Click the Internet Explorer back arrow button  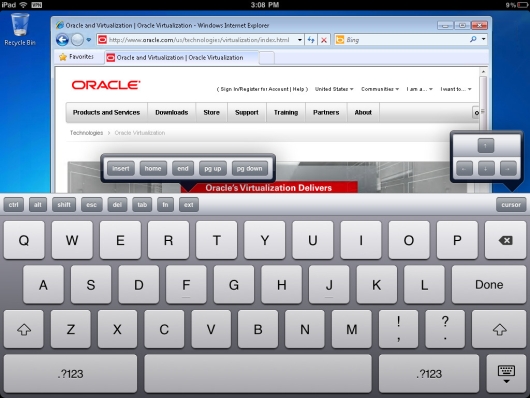click(62, 40)
